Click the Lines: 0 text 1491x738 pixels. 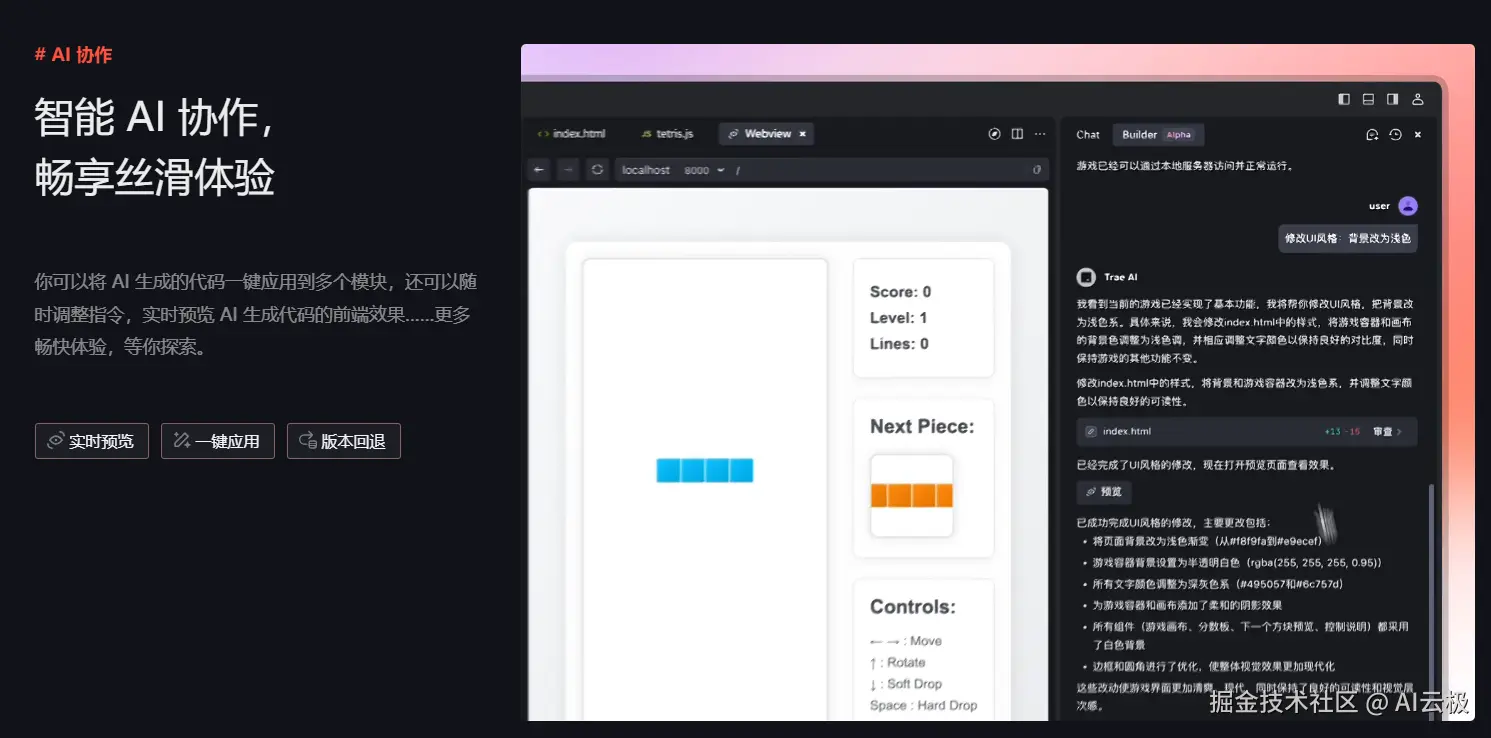point(899,344)
